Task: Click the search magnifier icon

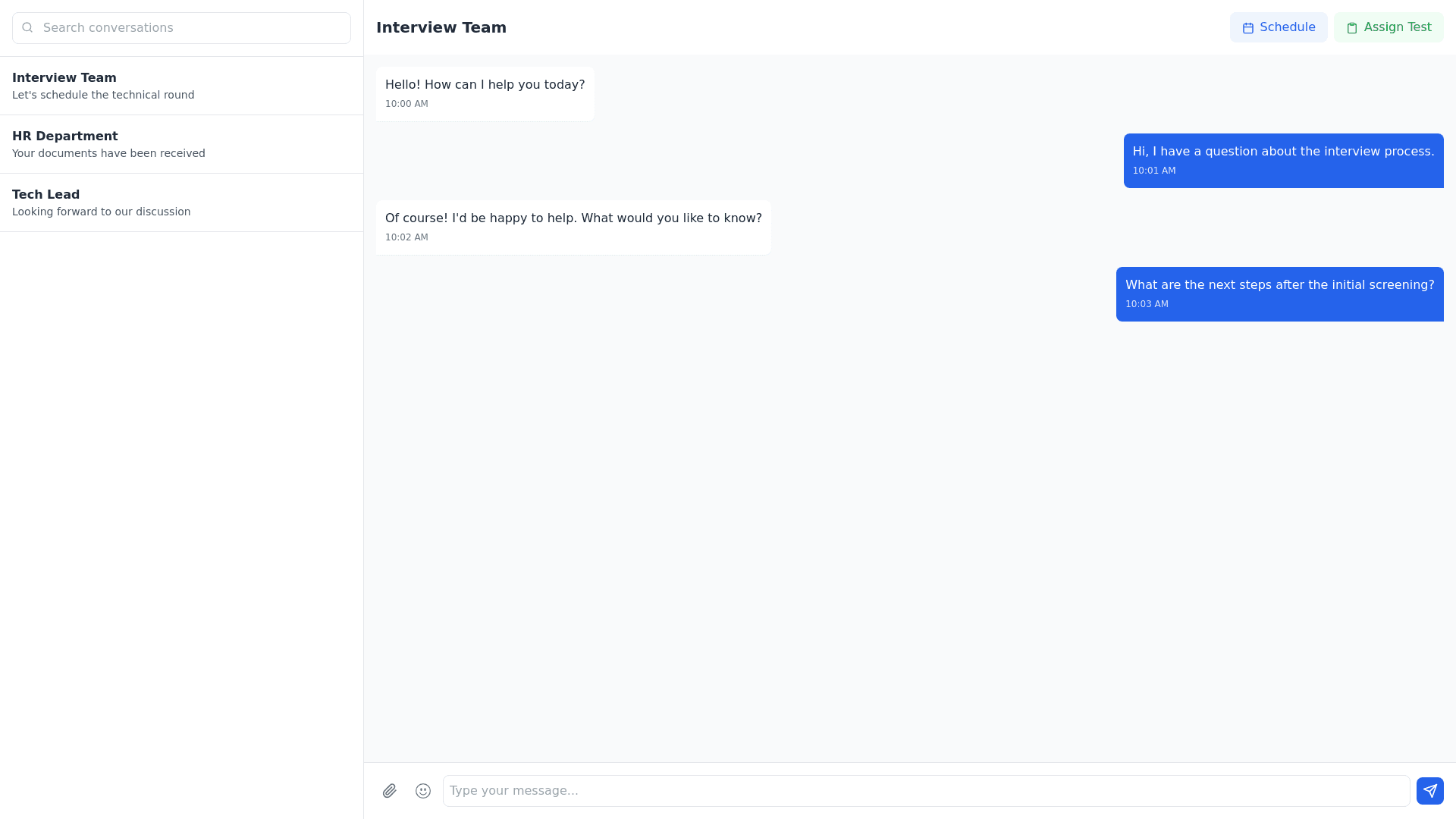Action: (27, 28)
